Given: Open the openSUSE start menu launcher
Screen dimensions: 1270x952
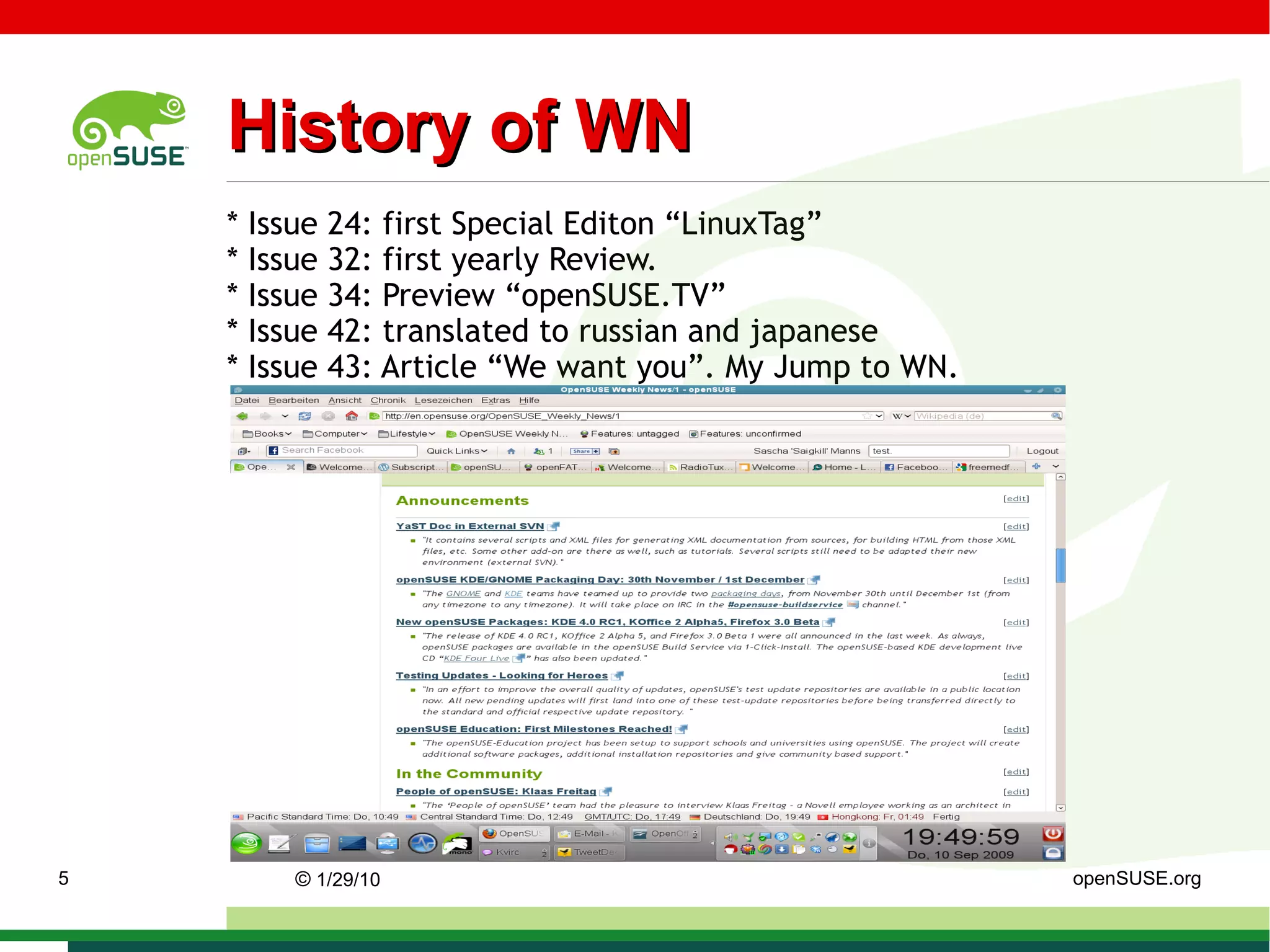Looking at the screenshot, I should (x=247, y=843).
